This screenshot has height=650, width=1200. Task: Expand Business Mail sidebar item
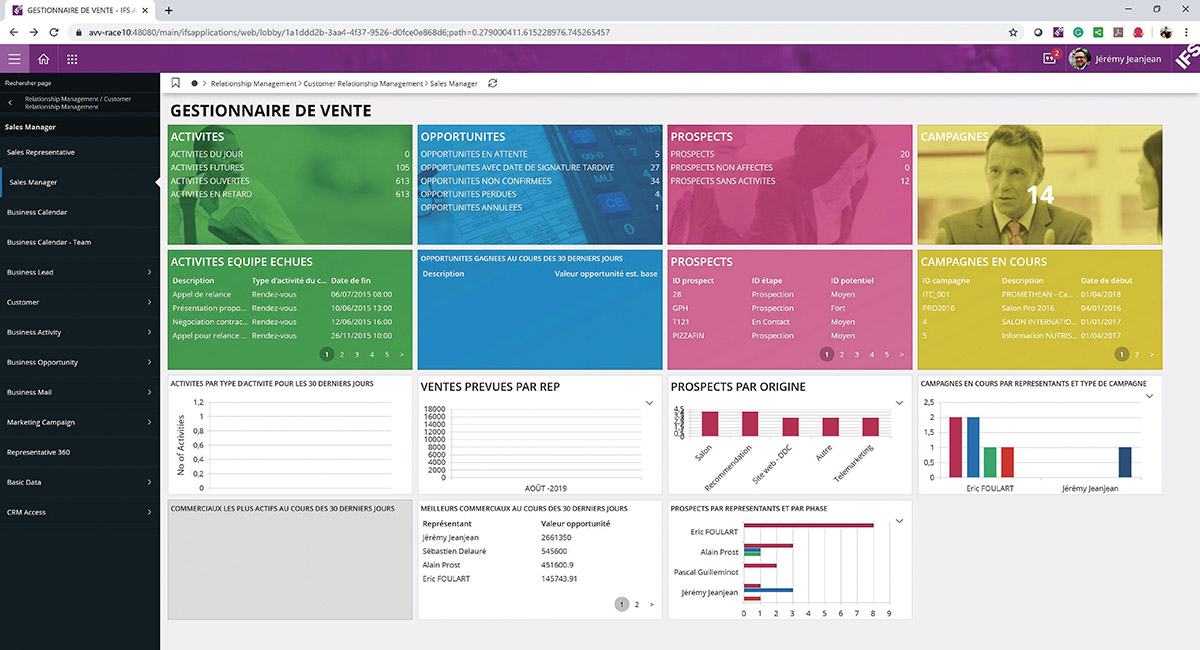coord(80,392)
